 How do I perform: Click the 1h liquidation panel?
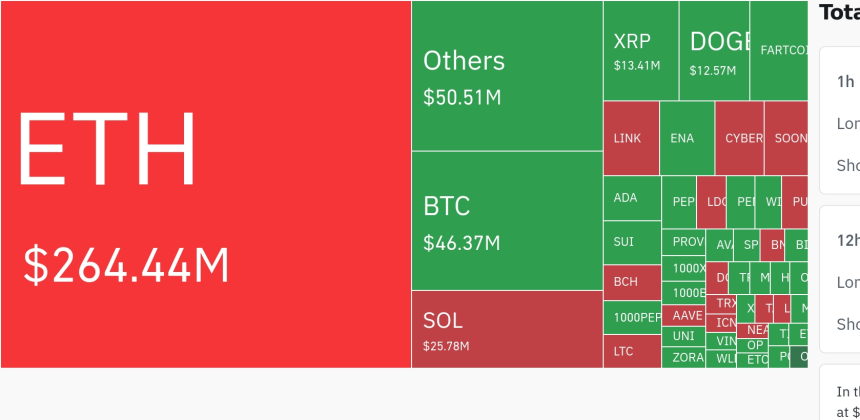tap(838, 120)
